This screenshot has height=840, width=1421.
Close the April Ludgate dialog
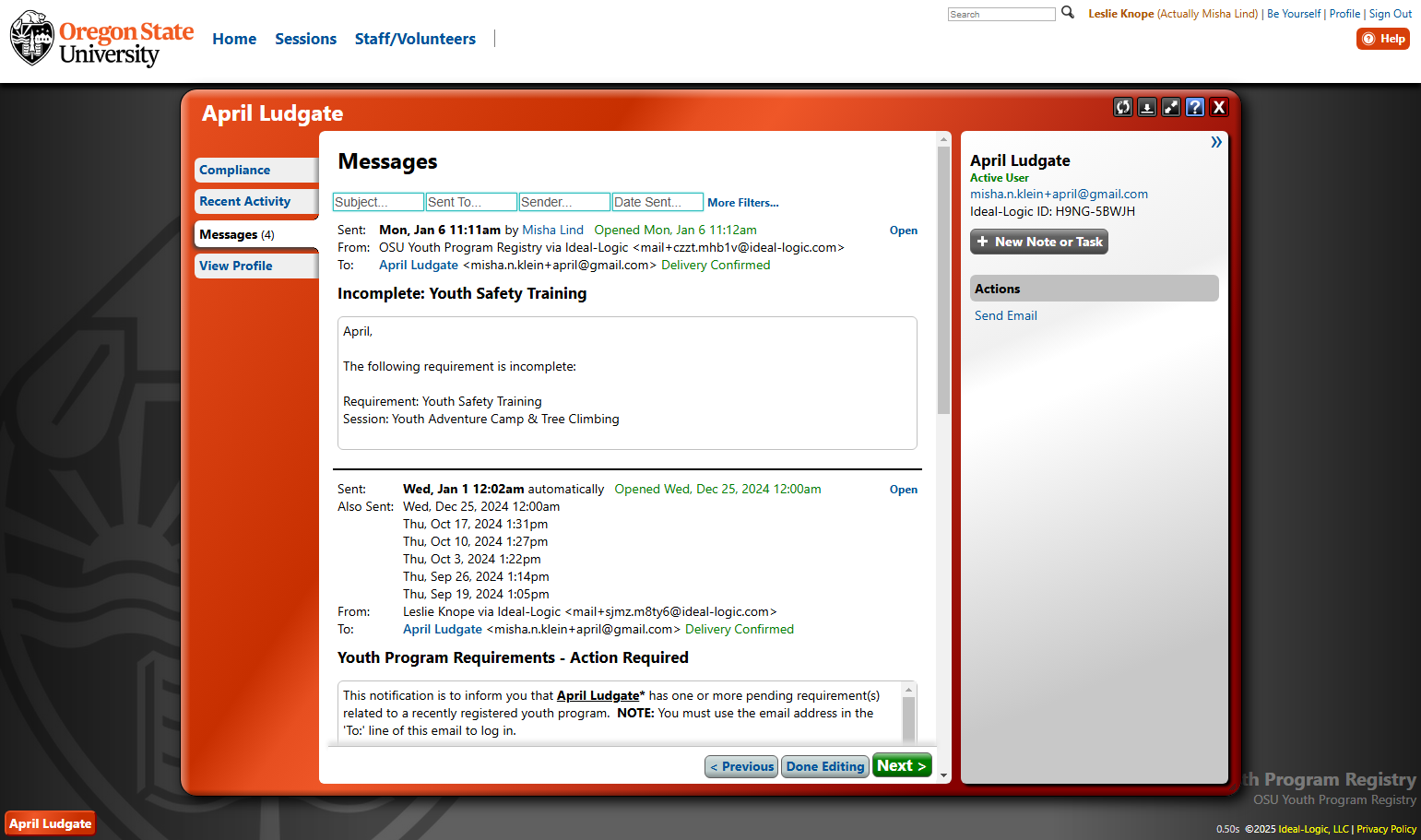click(1219, 107)
